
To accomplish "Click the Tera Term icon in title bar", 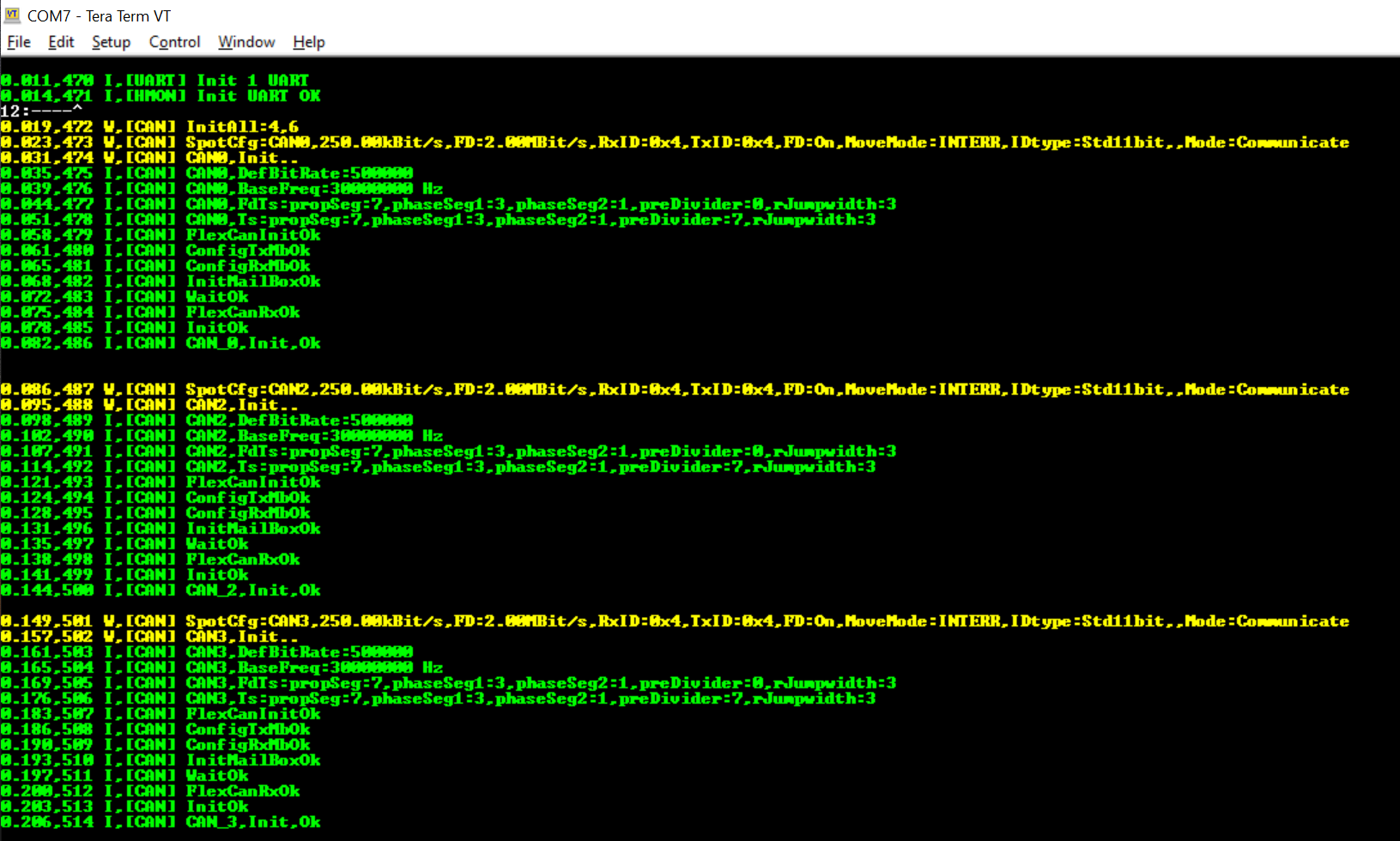I will tap(12, 15).
